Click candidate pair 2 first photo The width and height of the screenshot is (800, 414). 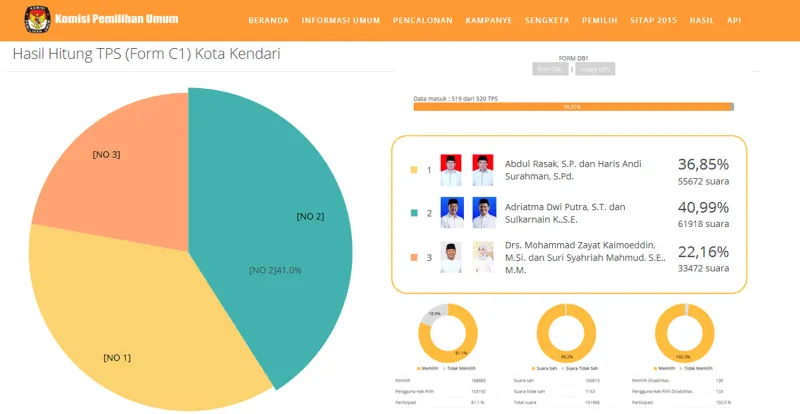click(451, 212)
